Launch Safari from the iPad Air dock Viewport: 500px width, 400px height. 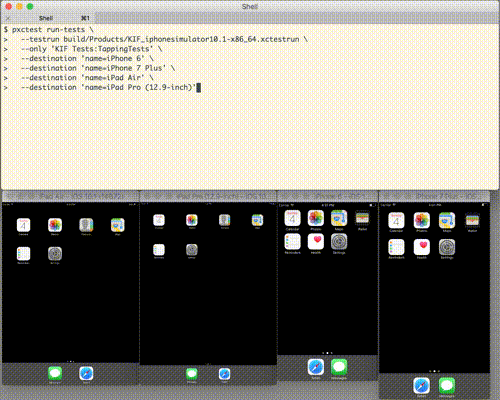pyautogui.click(x=86, y=373)
